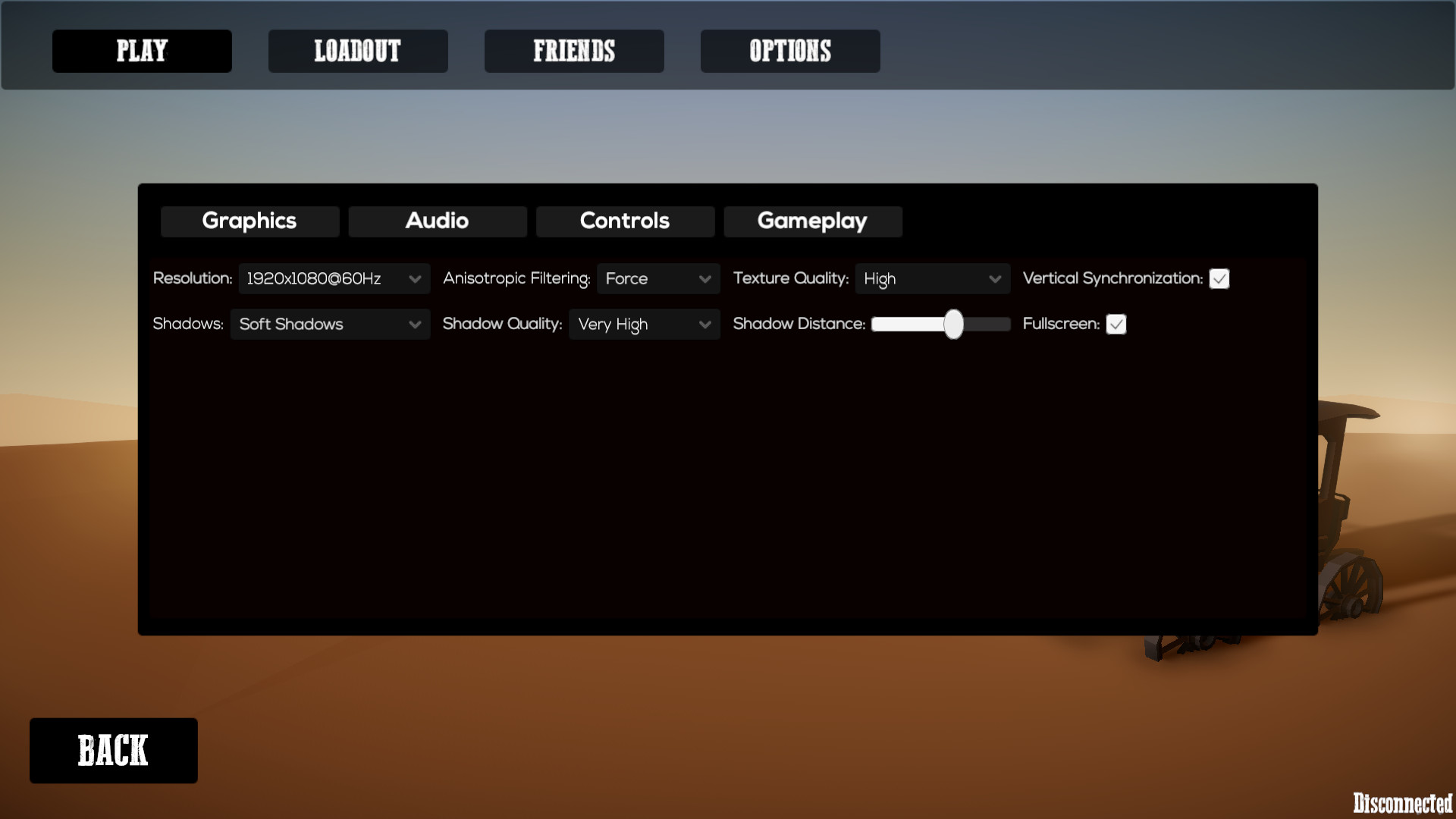Toggle the Fullscreen checkbox
Image resolution: width=1456 pixels, height=819 pixels.
click(1116, 325)
